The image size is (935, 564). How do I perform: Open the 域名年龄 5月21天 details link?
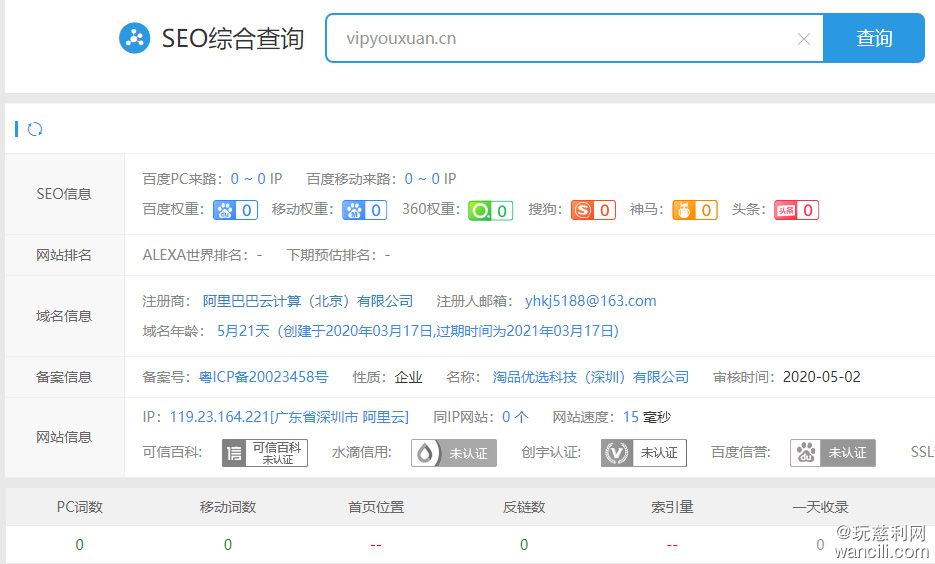(418, 331)
